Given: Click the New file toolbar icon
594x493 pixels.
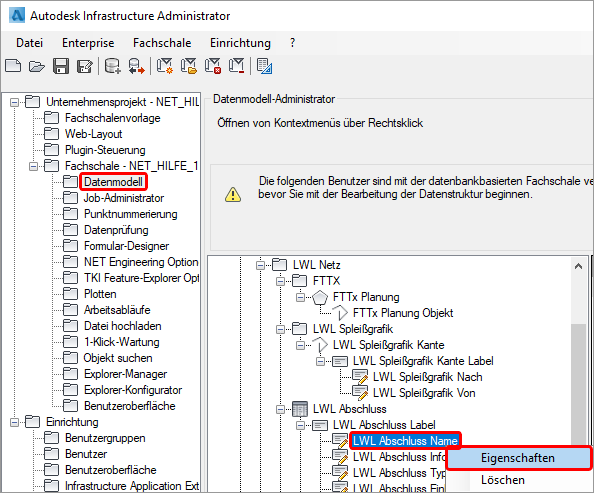Looking at the screenshot, I should [13, 66].
